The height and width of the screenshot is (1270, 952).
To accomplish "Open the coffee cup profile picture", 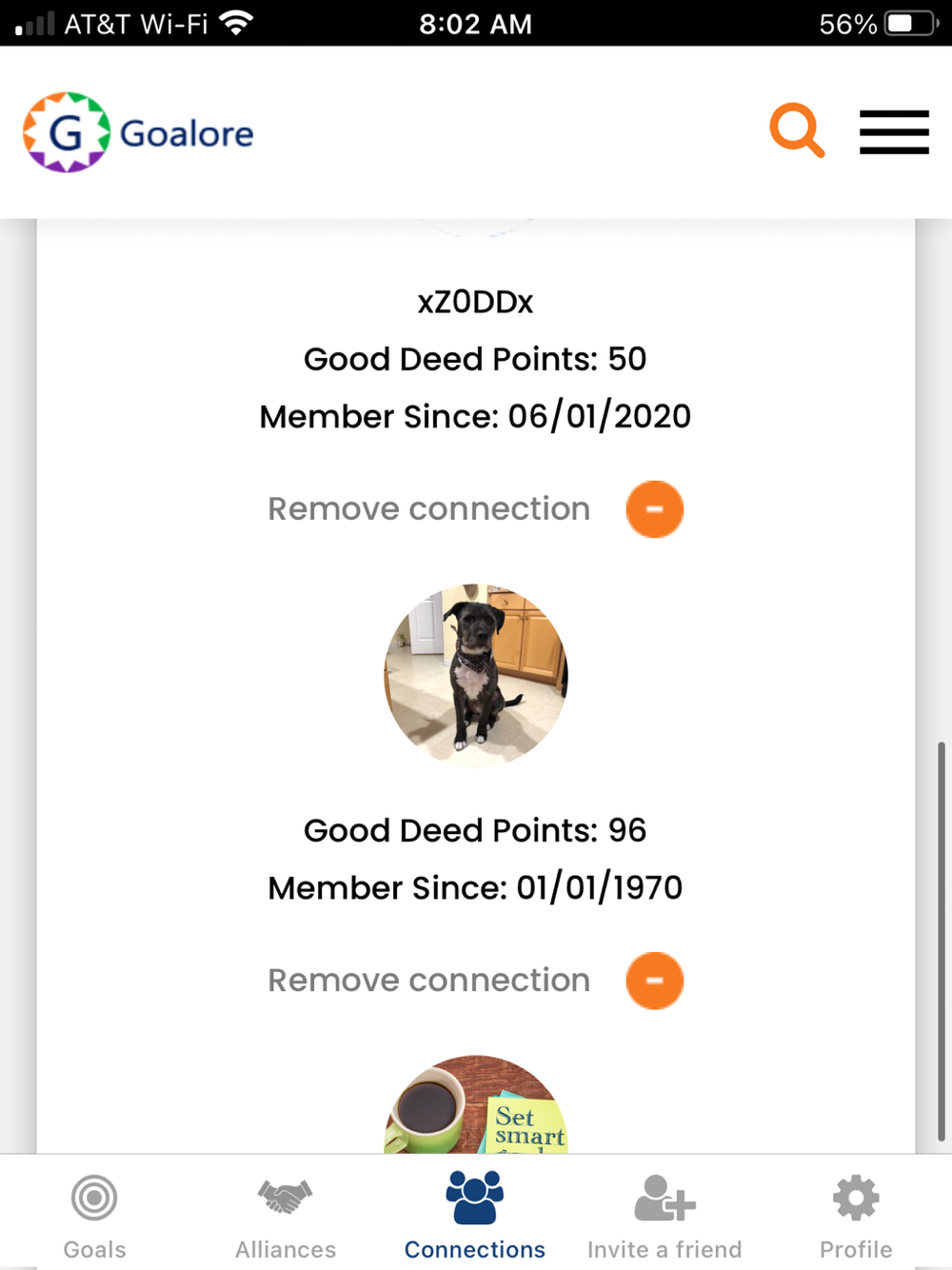I will click(476, 1104).
